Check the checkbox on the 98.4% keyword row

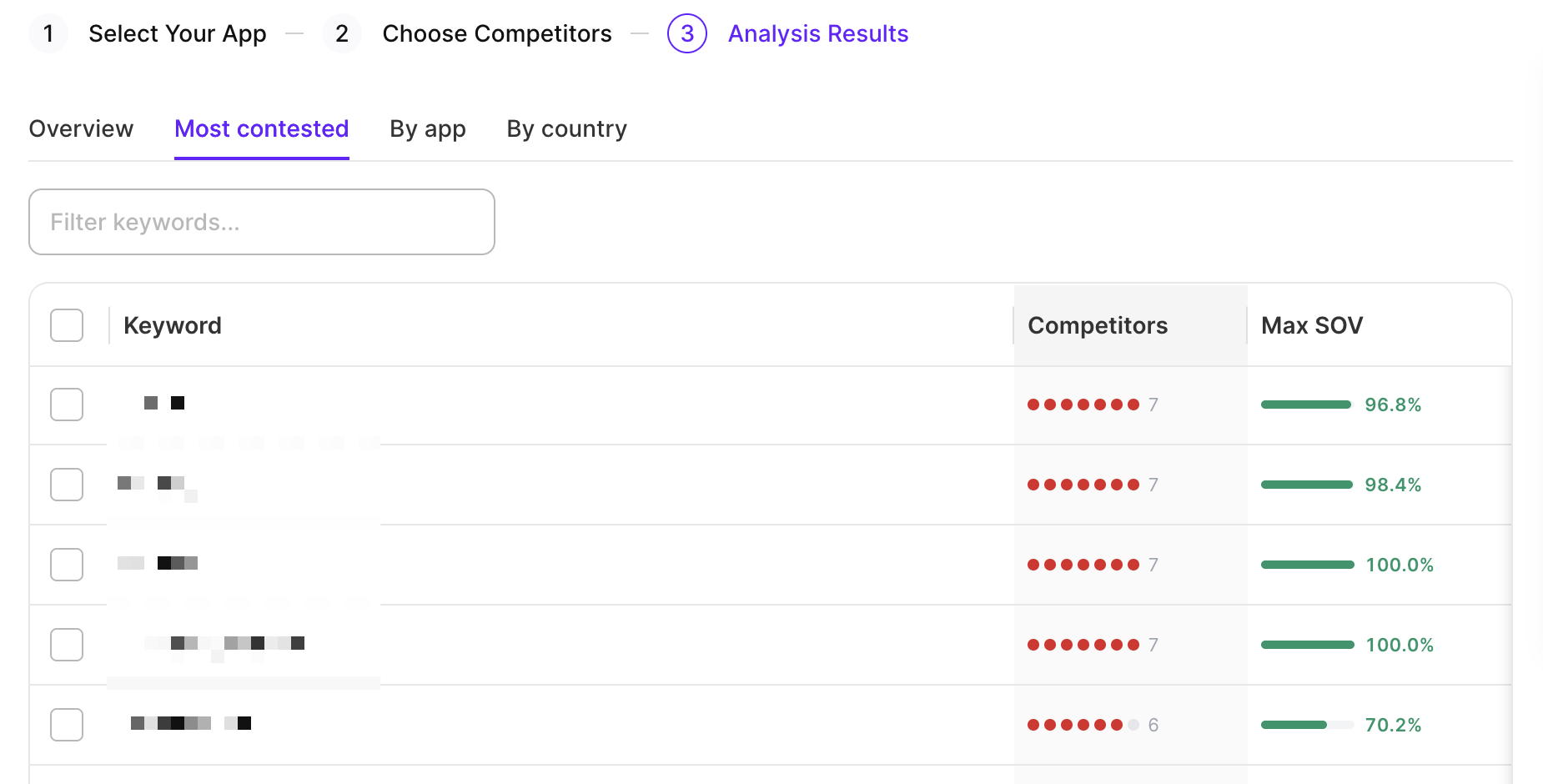[67, 485]
